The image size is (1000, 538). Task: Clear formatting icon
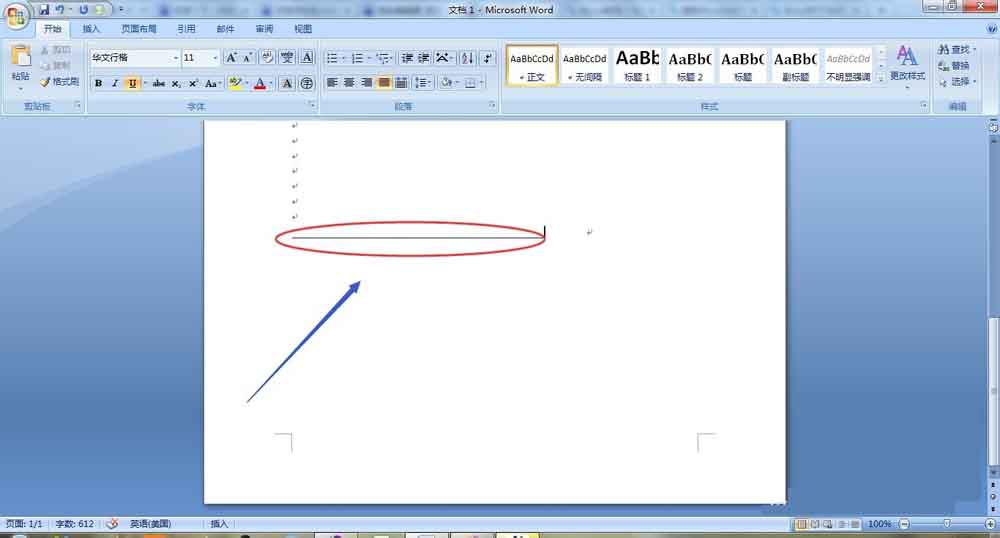(x=267, y=58)
